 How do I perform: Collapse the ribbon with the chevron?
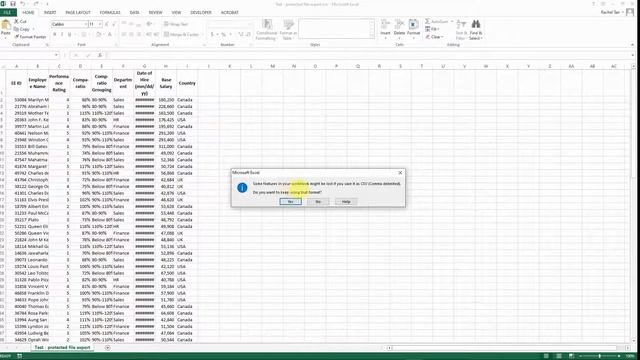tap(633, 45)
